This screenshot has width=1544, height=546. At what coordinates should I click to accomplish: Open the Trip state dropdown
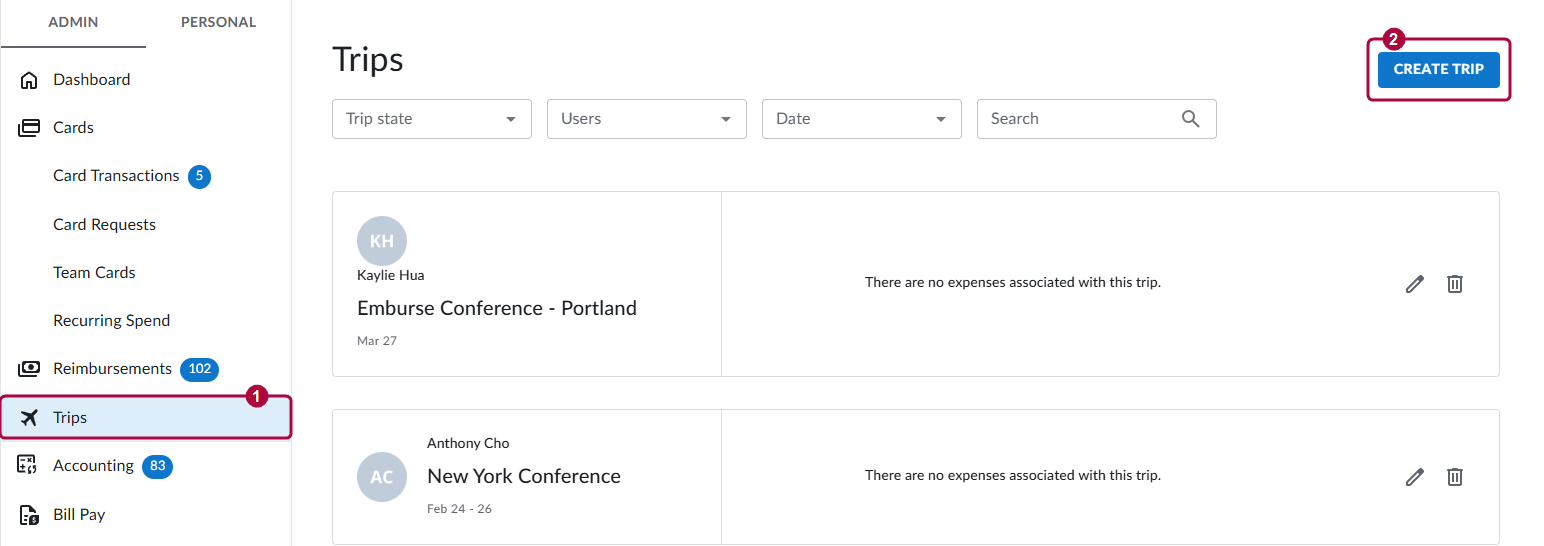pyautogui.click(x=431, y=119)
